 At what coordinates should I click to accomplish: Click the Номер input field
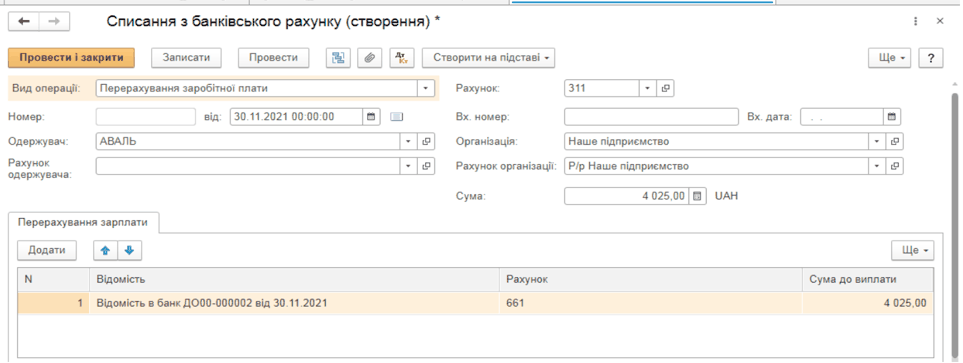146,117
